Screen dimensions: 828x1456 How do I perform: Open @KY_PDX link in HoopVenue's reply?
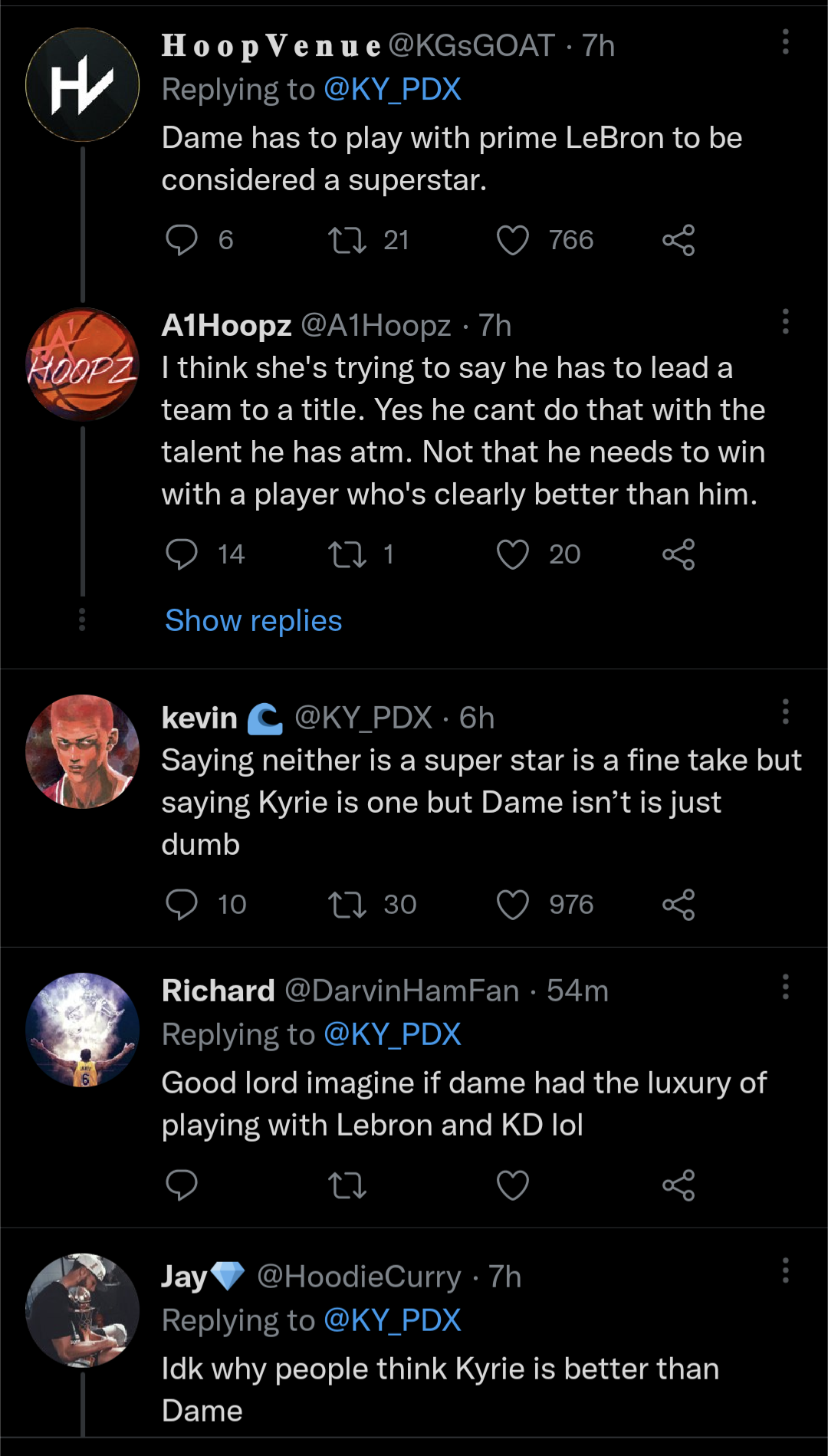(x=392, y=90)
